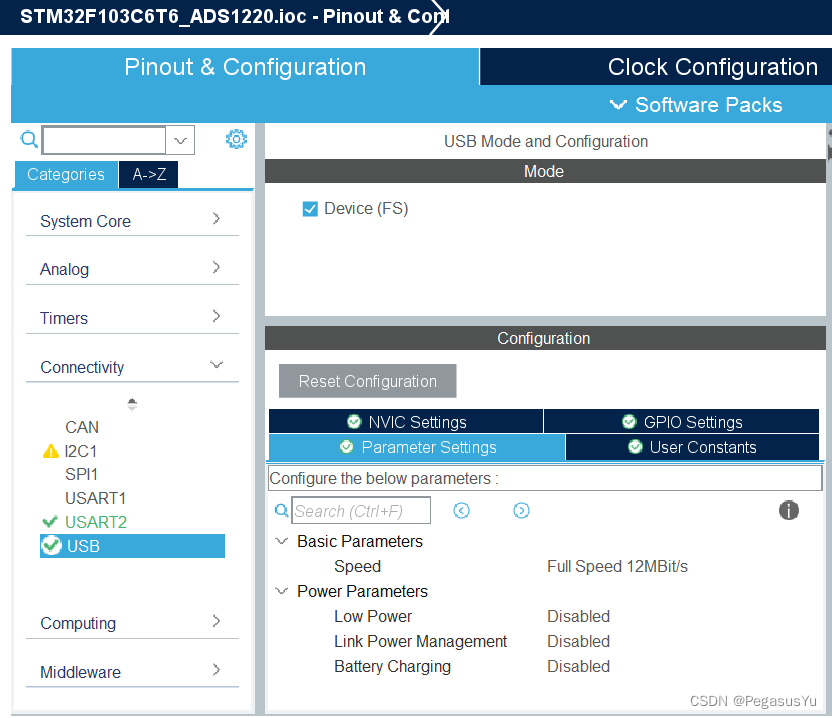Go to next search result arrow
832x718 pixels.
pos(522,511)
